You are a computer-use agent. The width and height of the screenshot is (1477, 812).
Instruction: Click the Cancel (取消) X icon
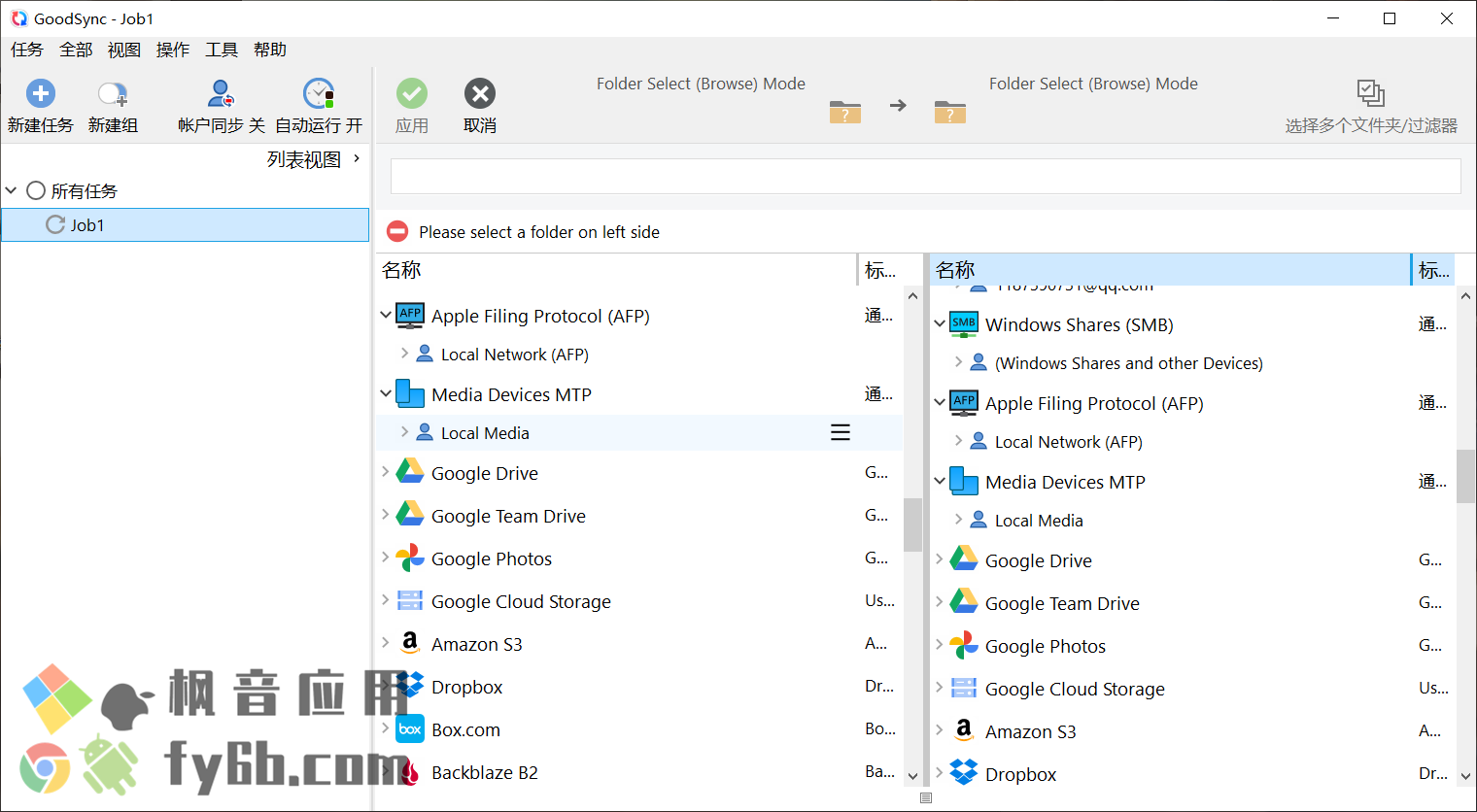(480, 93)
